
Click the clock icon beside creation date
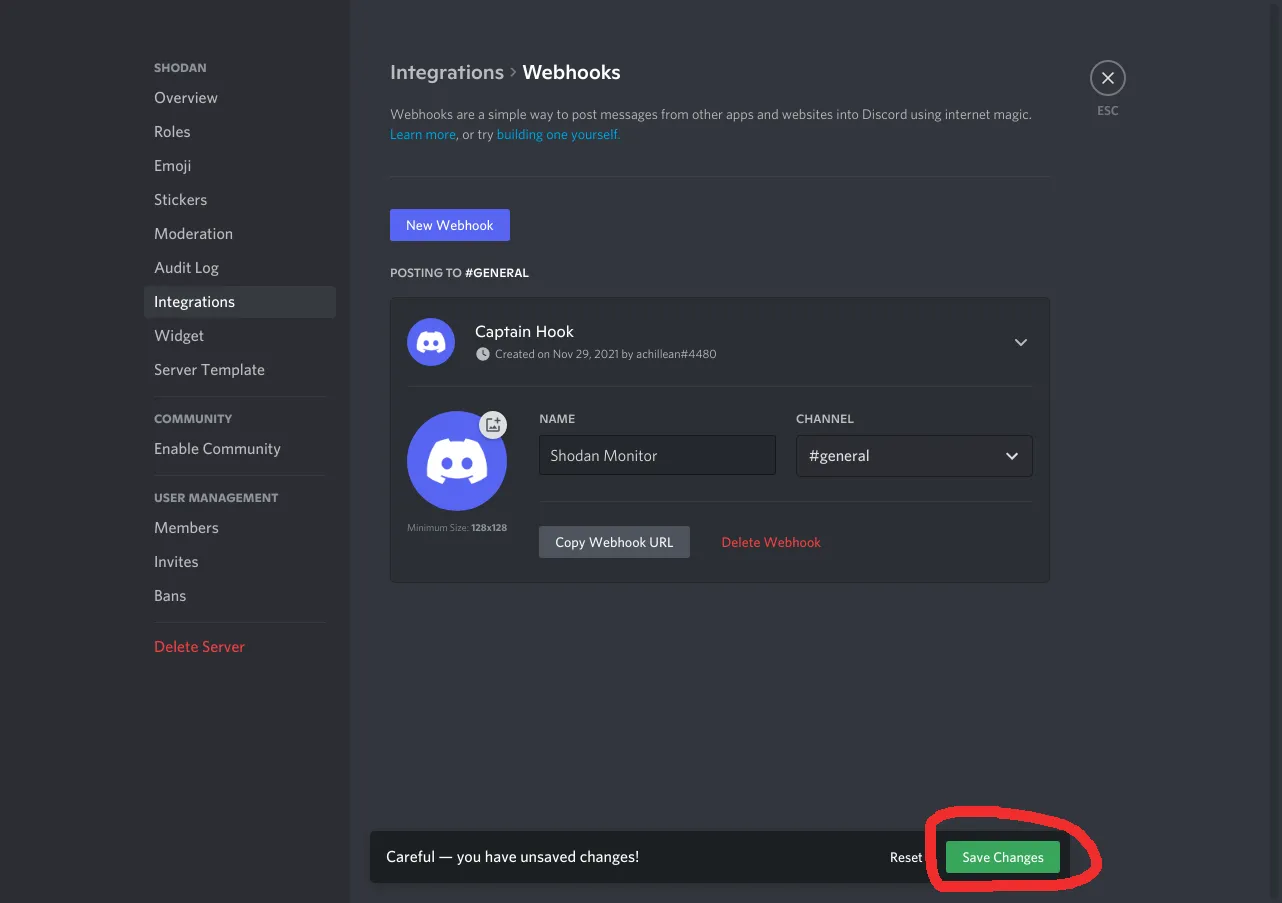[x=483, y=354]
